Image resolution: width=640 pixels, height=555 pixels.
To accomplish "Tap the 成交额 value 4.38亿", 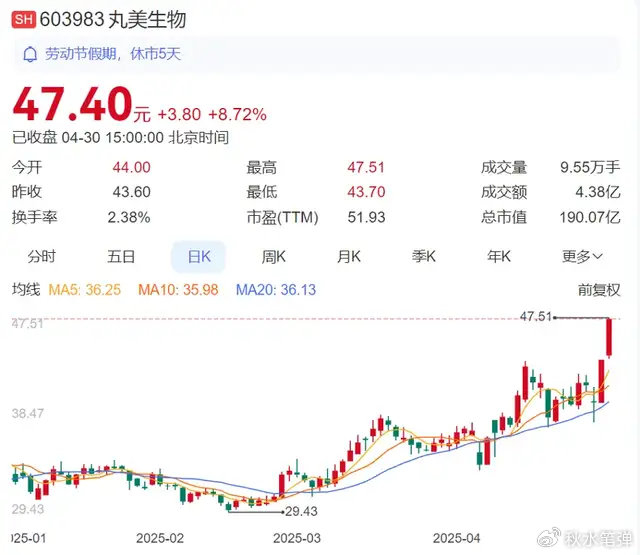I will click(598, 192).
